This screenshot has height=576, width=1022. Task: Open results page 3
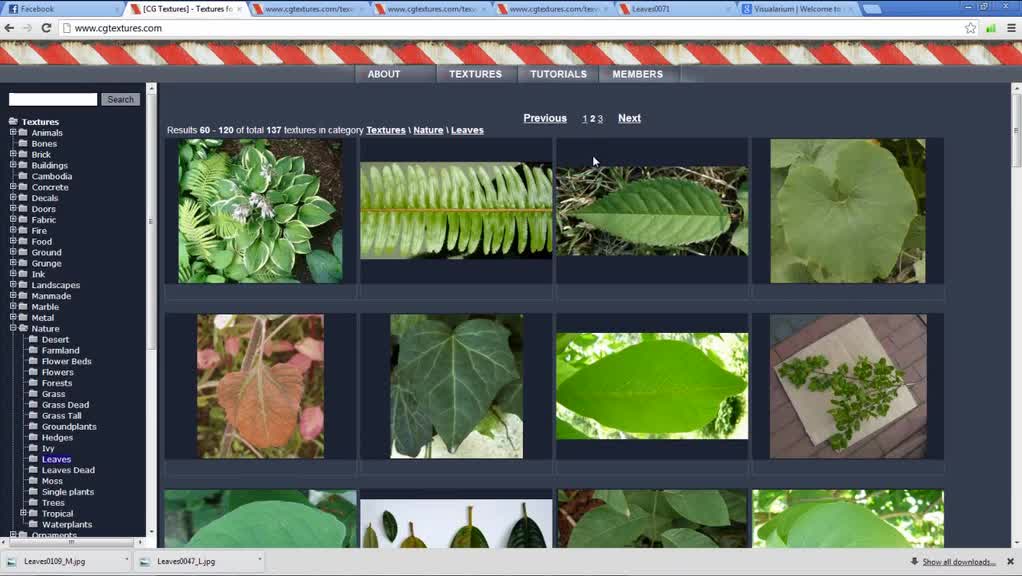click(600, 119)
